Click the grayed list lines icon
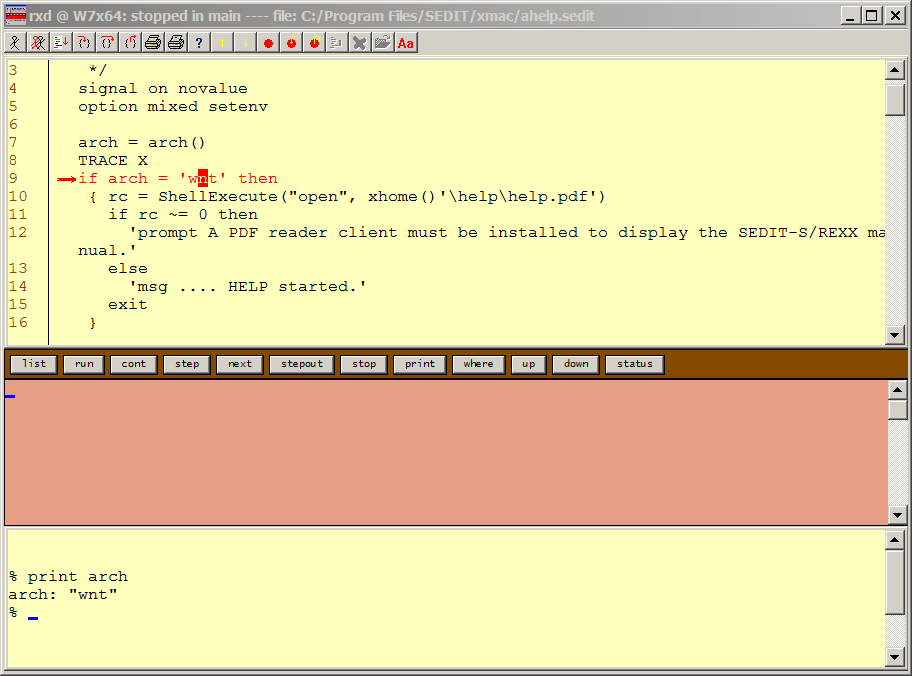Screen dimensions: 912x676 coord(336,42)
